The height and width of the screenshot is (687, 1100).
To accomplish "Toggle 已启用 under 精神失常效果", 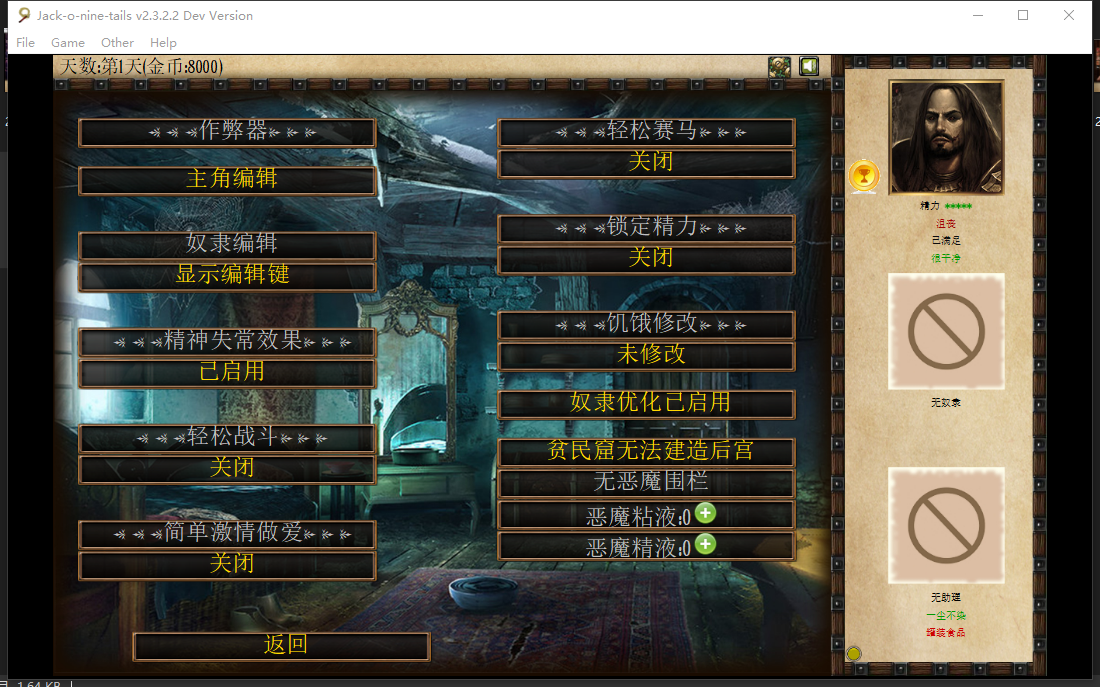I will point(227,372).
